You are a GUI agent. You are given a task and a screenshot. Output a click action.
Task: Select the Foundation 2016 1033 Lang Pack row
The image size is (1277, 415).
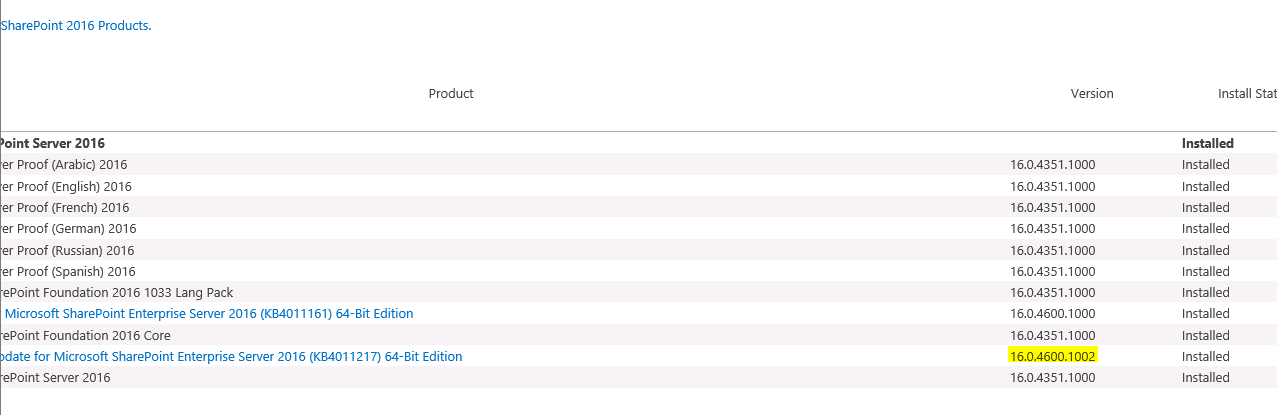[x=638, y=293]
